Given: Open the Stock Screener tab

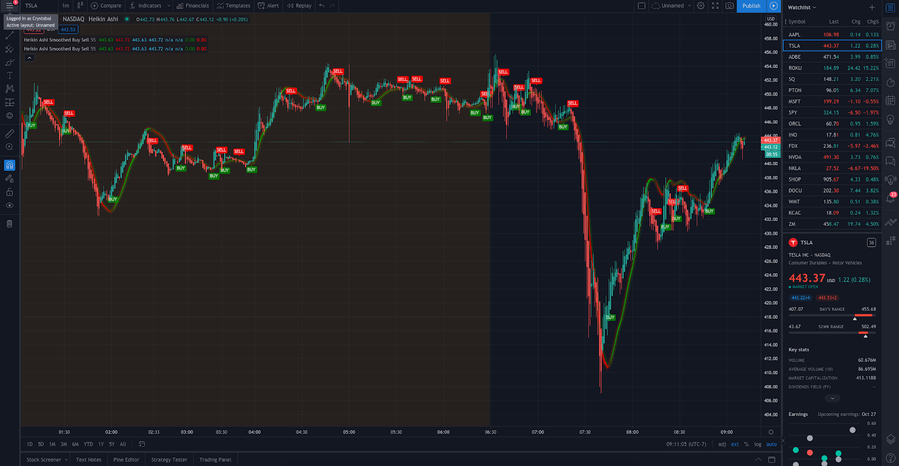Looking at the screenshot, I should tap(44, 460).
